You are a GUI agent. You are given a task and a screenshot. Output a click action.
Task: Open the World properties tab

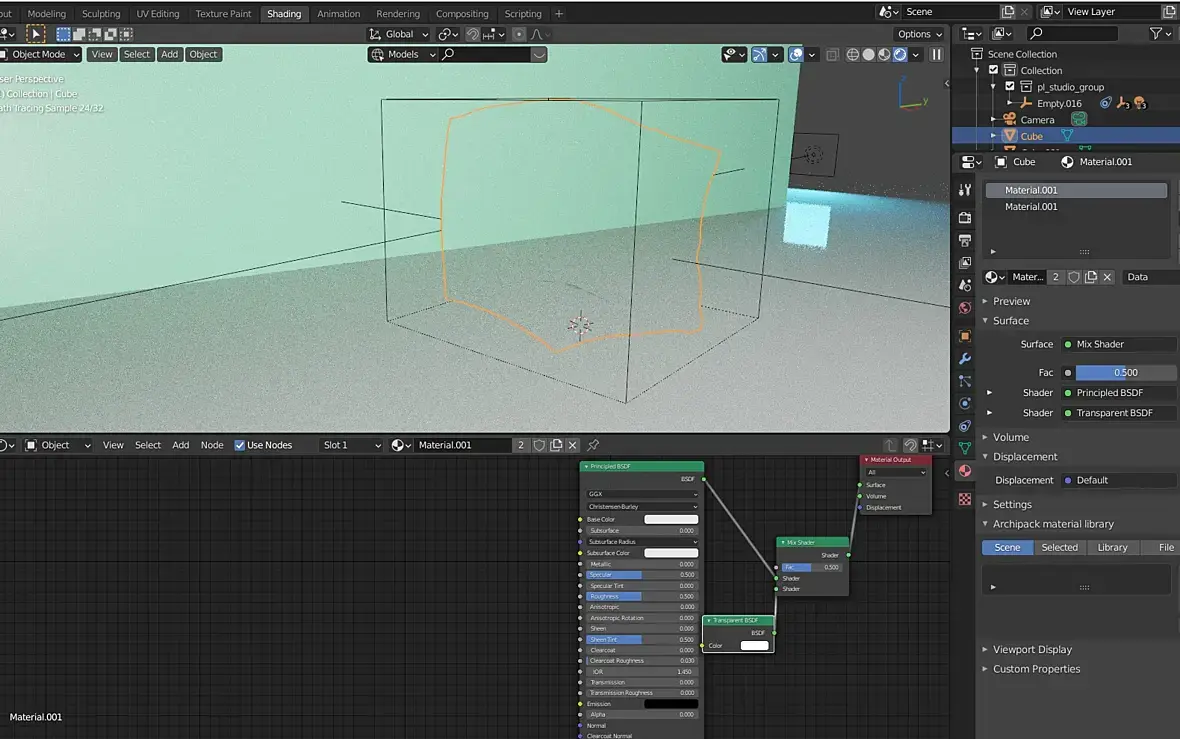point(965,308)
